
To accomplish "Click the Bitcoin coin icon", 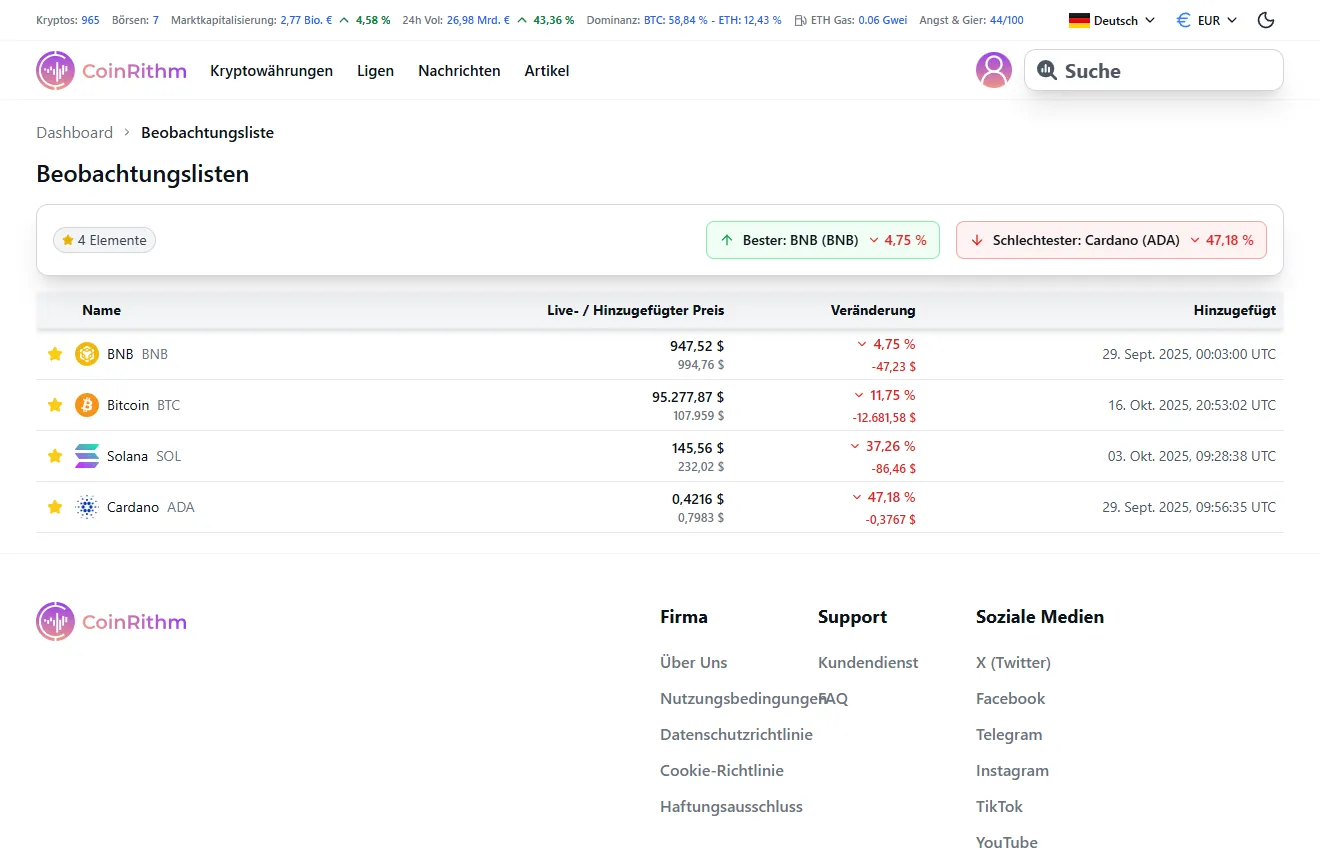I will [x=86, y=404].
